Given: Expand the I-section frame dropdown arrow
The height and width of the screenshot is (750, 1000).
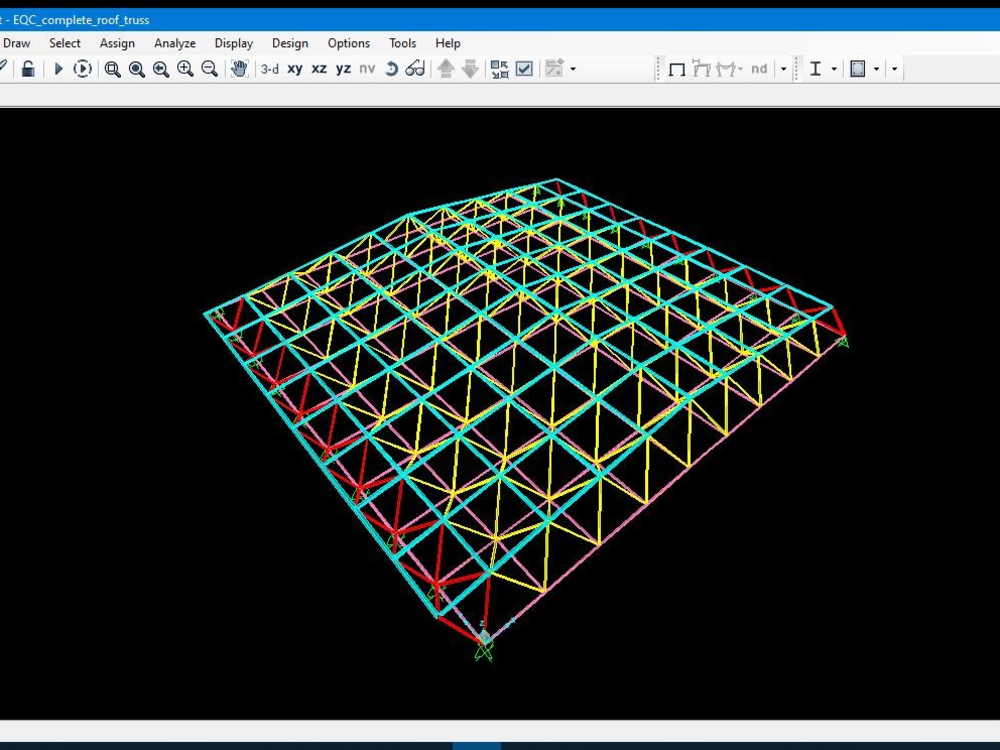Looking at the screenshot, I should coord(834,69).
